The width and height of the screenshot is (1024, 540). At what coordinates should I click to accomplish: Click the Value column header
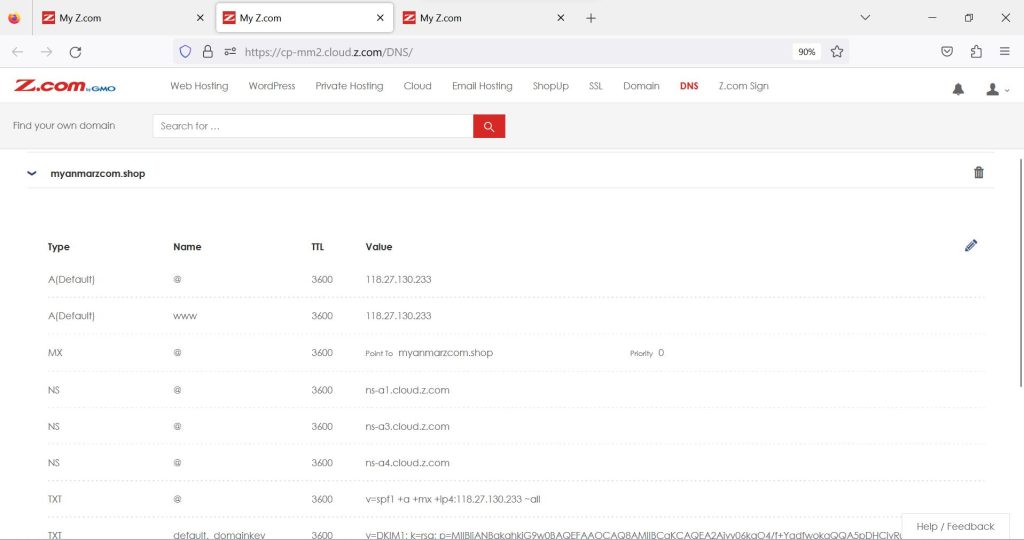pos(379,247)
